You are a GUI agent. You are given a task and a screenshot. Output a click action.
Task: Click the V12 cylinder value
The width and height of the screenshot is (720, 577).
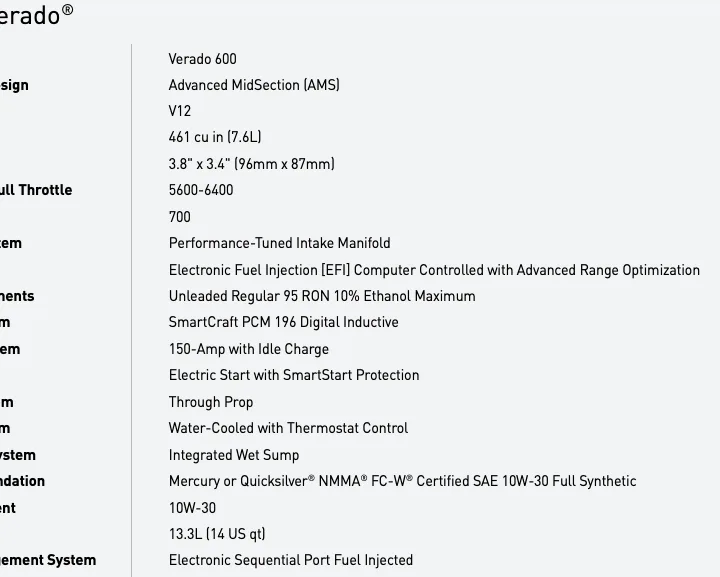[x=180, y=111]
